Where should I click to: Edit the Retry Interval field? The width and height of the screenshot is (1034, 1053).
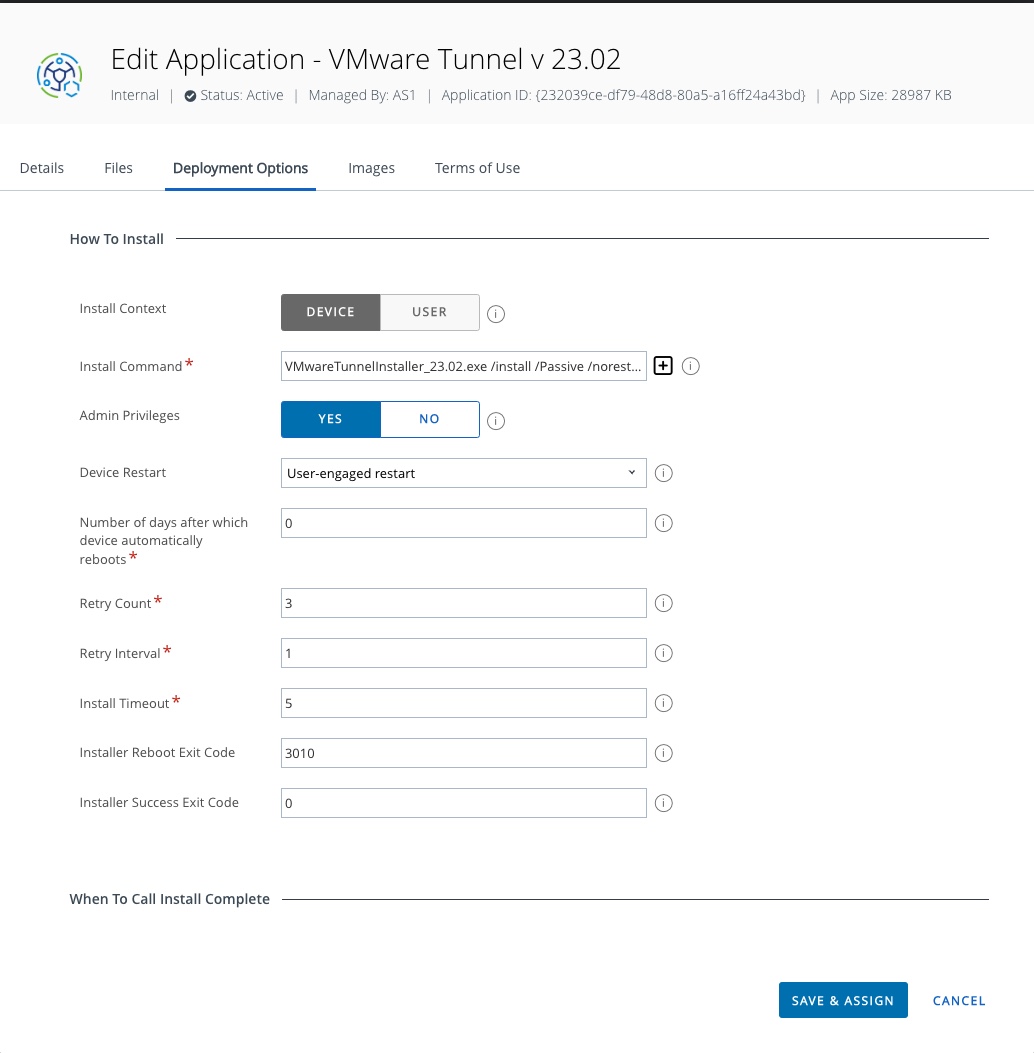(463, 653)
